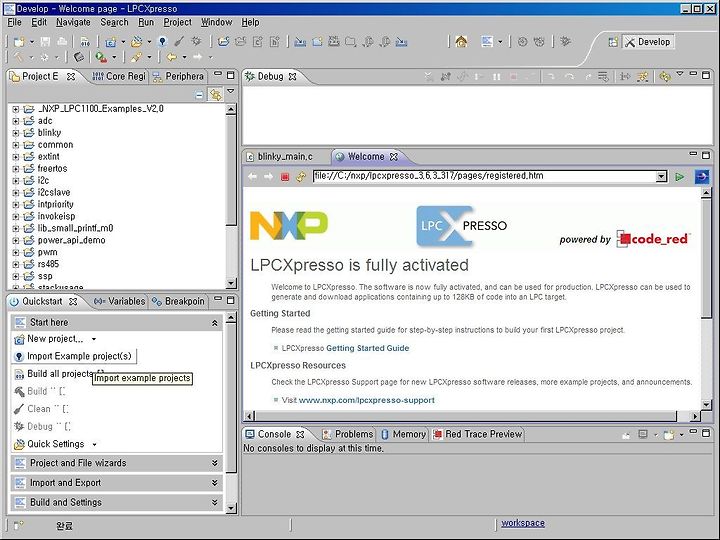The image size is (720, 540).
Task: Click the workspace link in the status bar
Action: [523, 523]
